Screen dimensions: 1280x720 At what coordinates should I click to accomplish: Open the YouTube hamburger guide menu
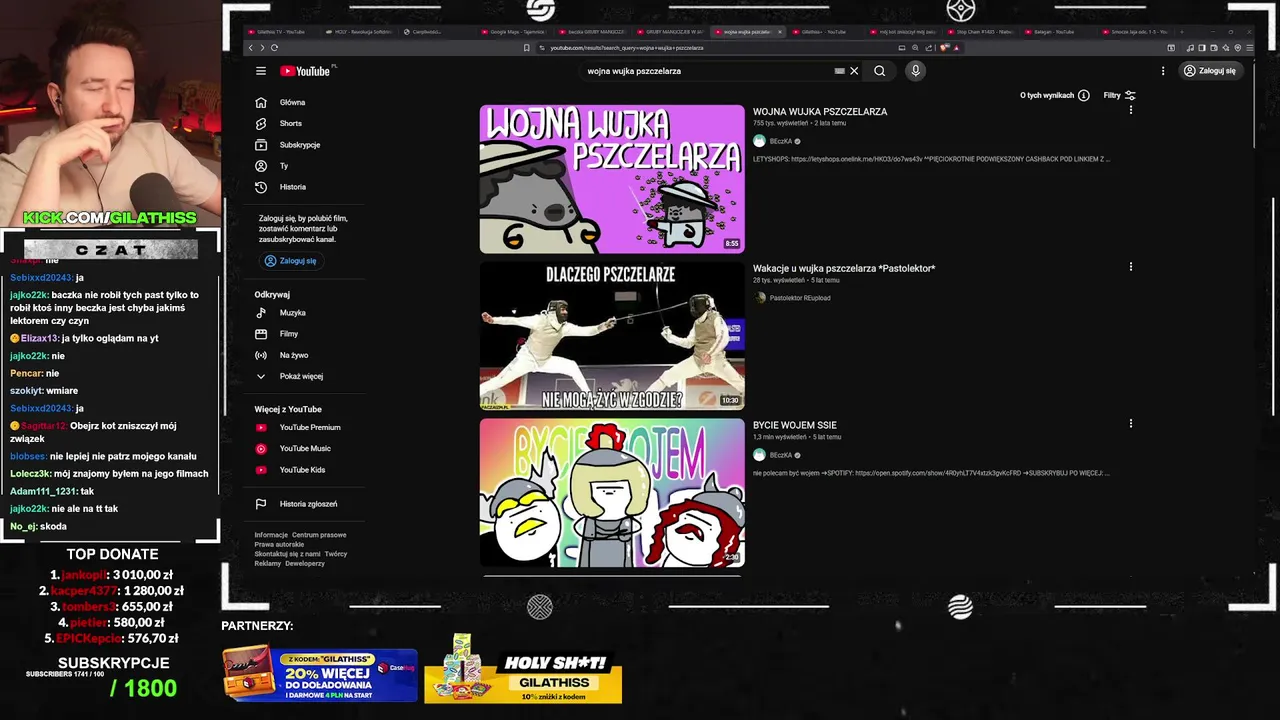pos(260,71)
